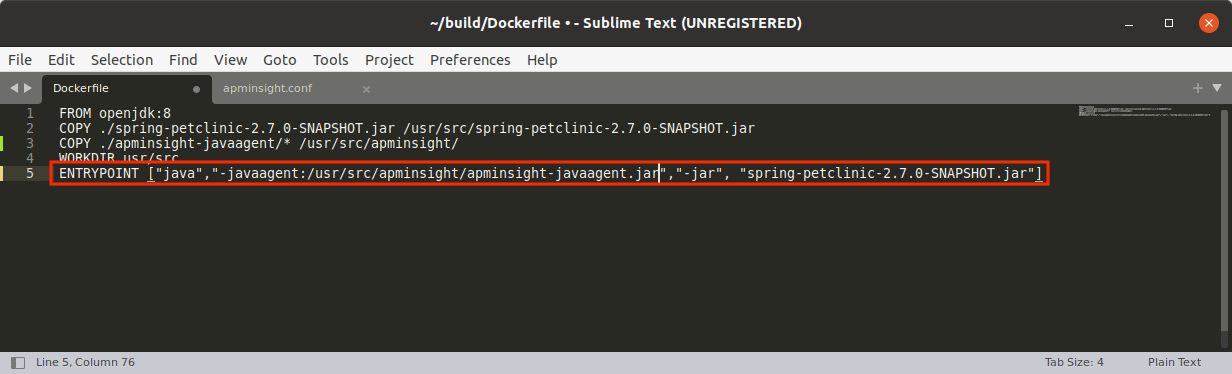
Task: Click the unsaved dot on Dockerfile tab
Action: (x=196, y=89)
